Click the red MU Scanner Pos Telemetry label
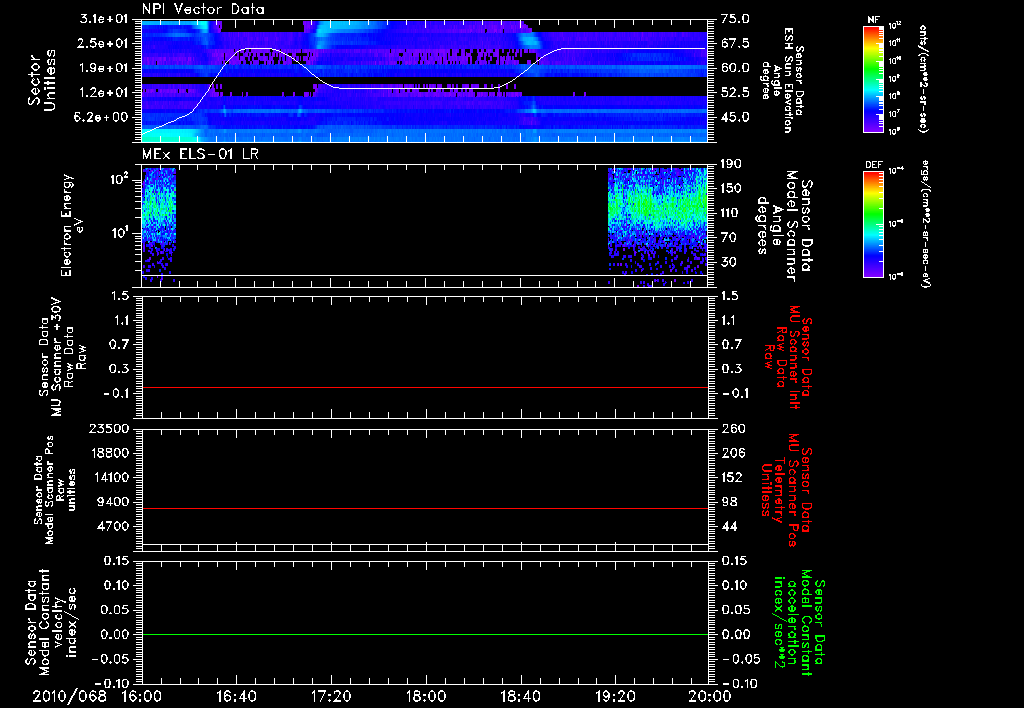Screen dimensions: 1024x708 tap(785, 490)
